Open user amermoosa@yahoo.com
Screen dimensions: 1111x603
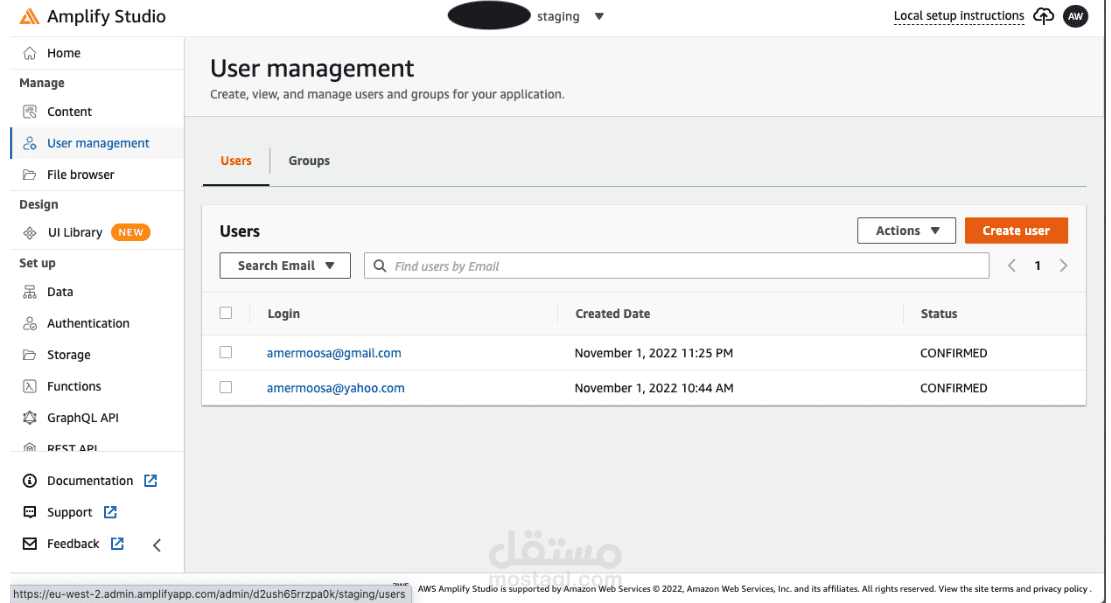(x=336, y=388)
